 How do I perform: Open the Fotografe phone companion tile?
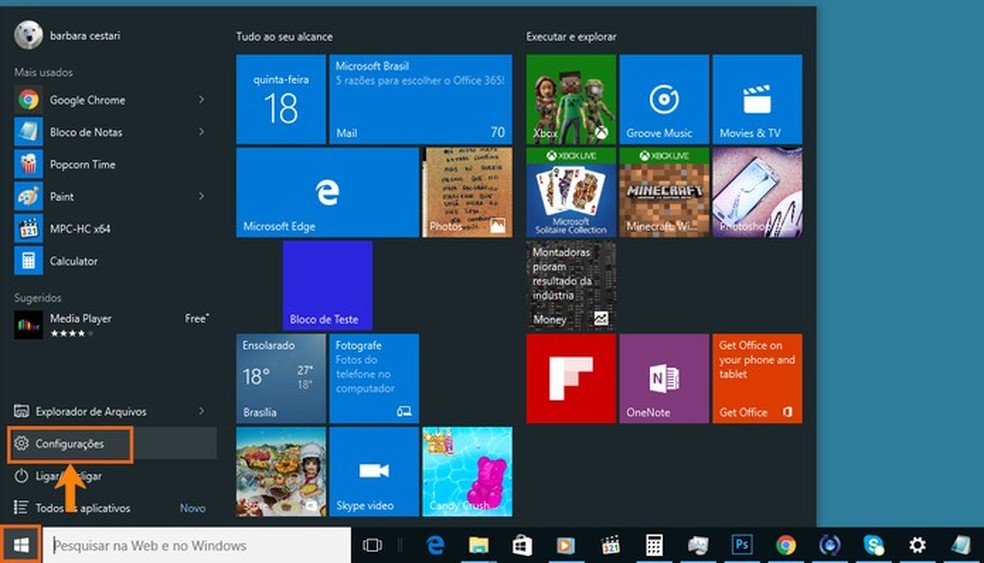pos(374,378)
